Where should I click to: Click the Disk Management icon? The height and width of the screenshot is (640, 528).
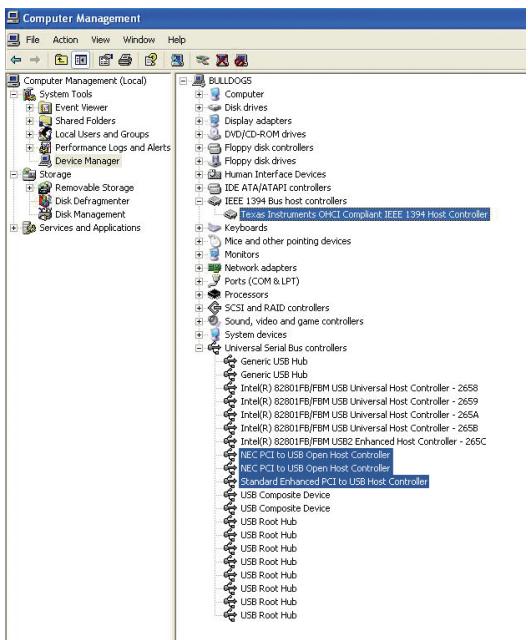[45, 214]
